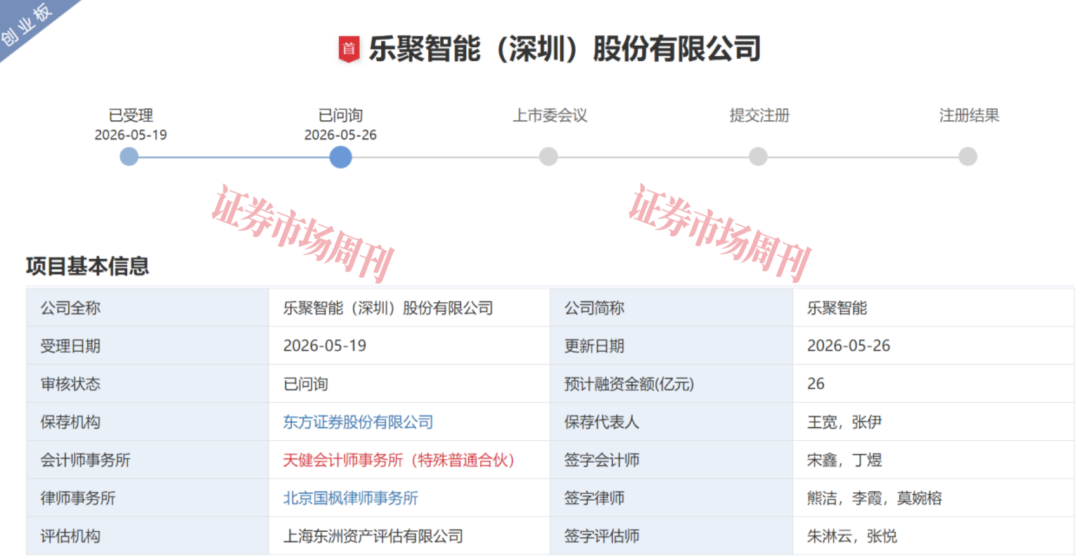The image size is (1080, 558).
Task: Select the 已问询 timeline node
Action: (340, 156)
